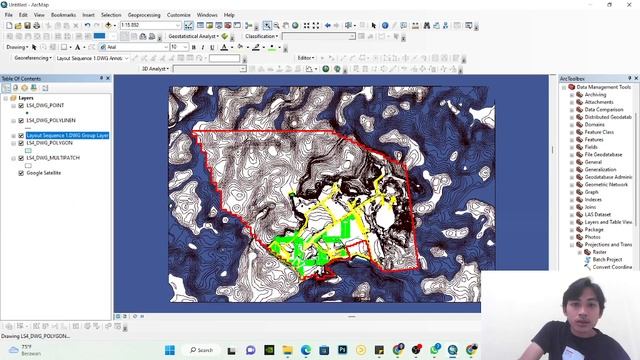
Task: Collapse the Layers data frame
Action: [x=6, y=98]
